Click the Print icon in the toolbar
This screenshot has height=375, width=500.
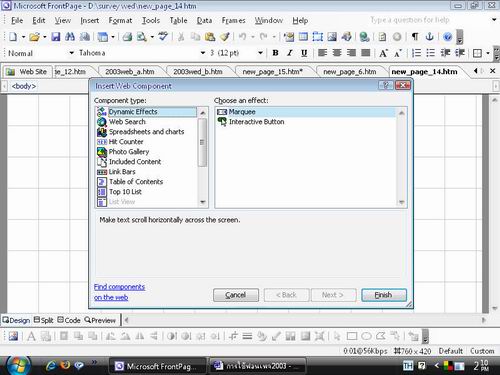click(x=127, y=37)
